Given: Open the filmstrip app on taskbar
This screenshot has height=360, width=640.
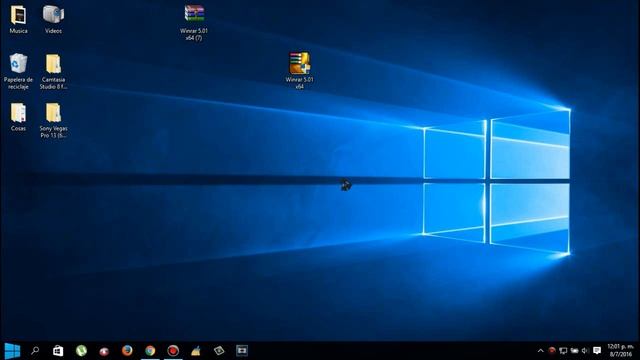Looking at the screenshot, I should tap(242, 351).
